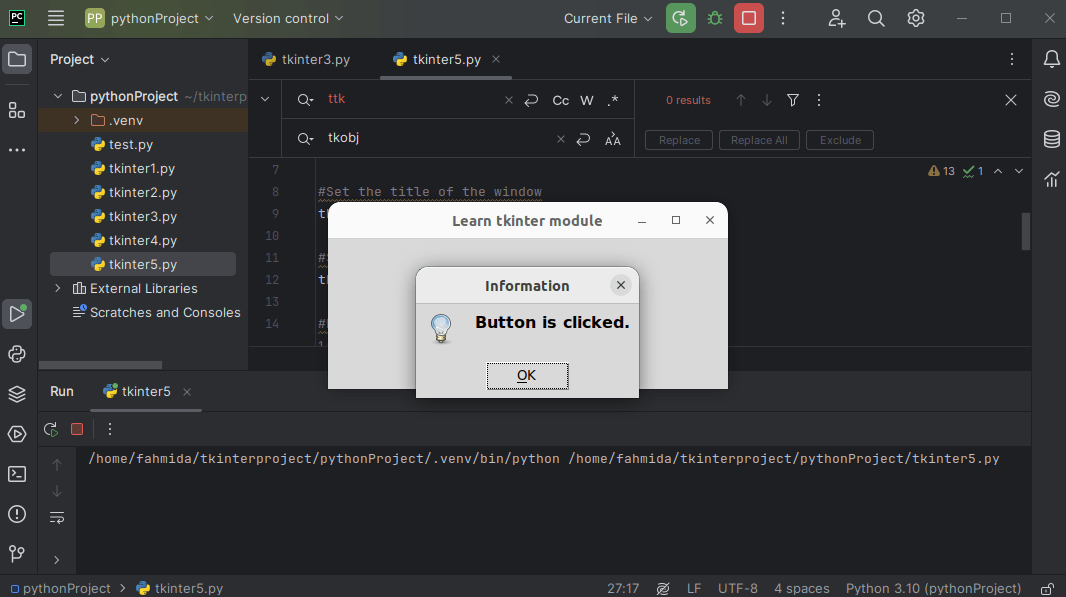This screenshot has width=1066, height=597.
Task: Expand the External Libraries node
Action: [x=58, y=288]
